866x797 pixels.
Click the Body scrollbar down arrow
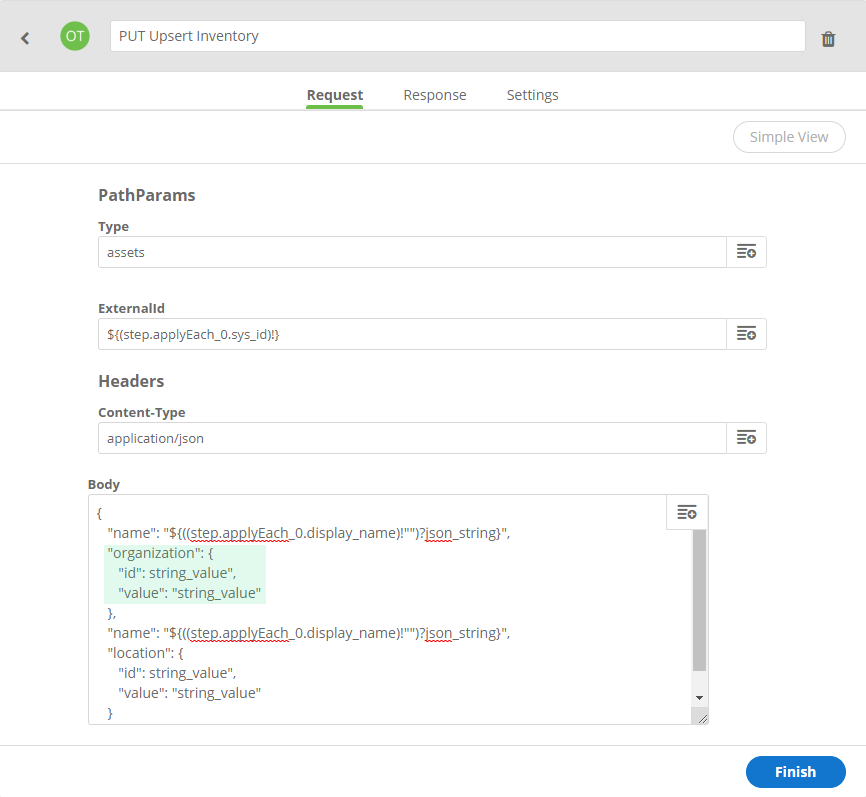click(x=699, y=698)
